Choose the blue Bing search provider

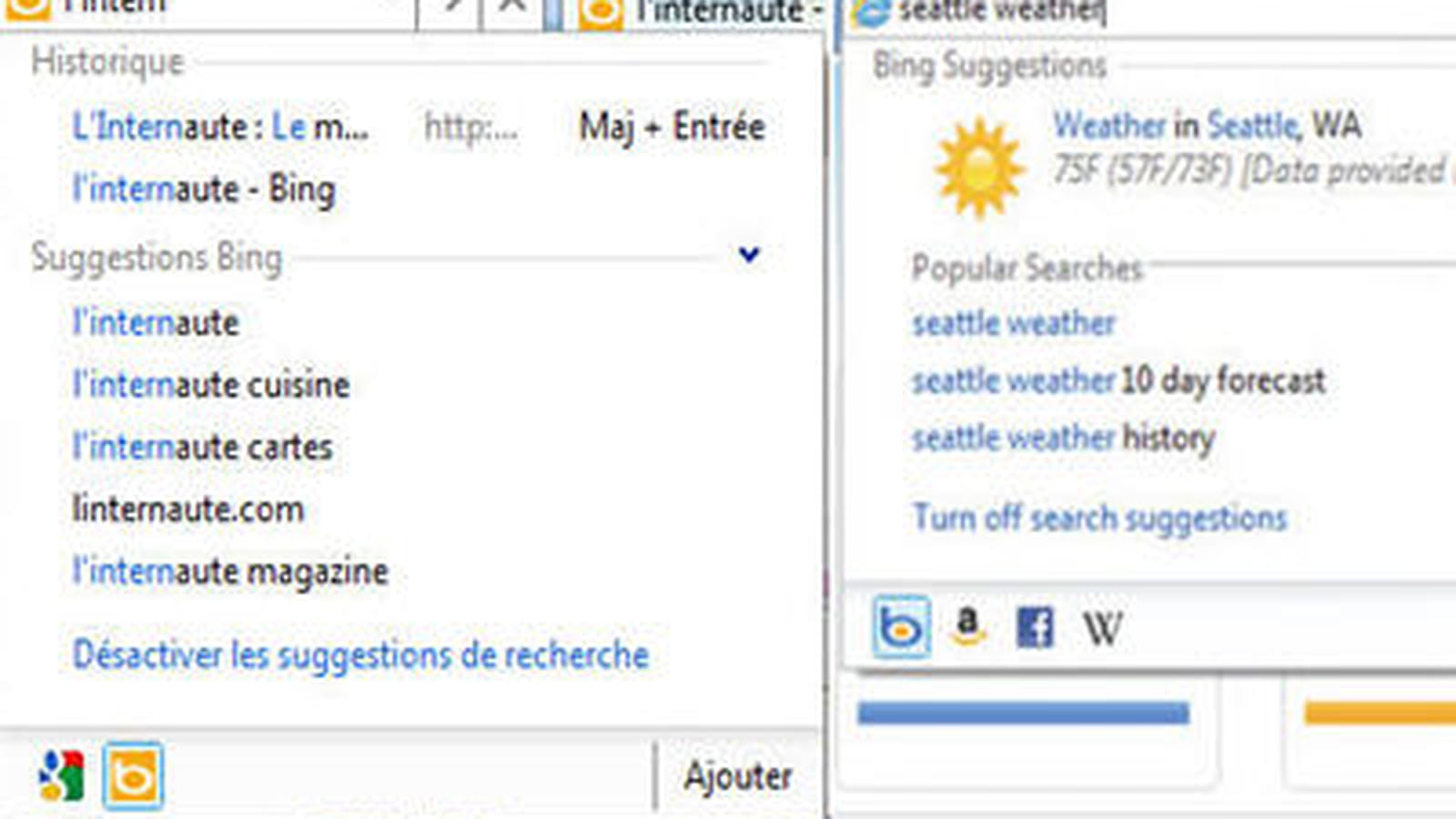click(x=901, y=627)
